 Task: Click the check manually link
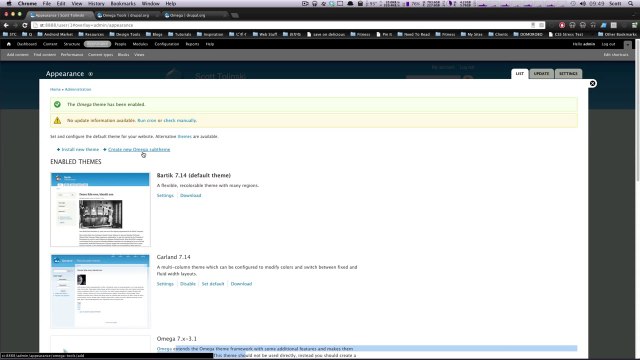(180, 120)
